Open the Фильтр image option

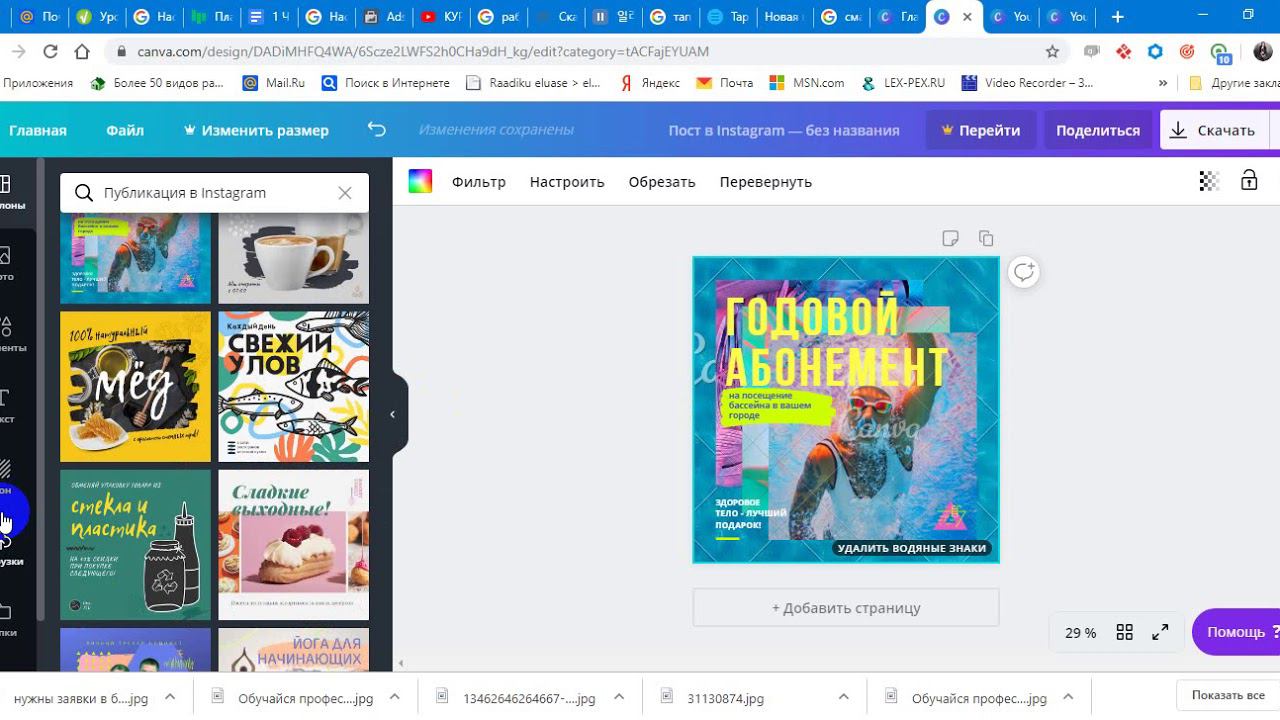pyautogui.click(x=479, y=182)
